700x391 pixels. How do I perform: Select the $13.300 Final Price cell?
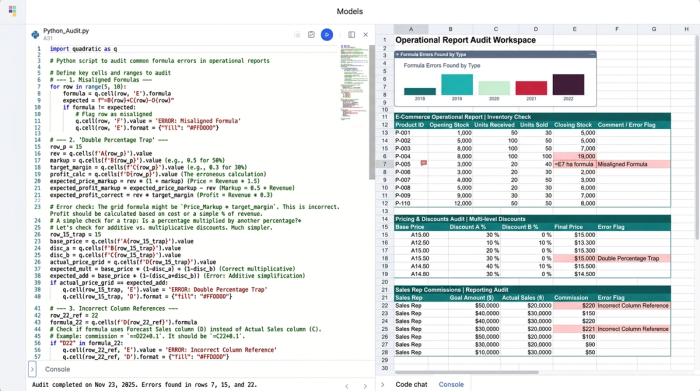575,243
